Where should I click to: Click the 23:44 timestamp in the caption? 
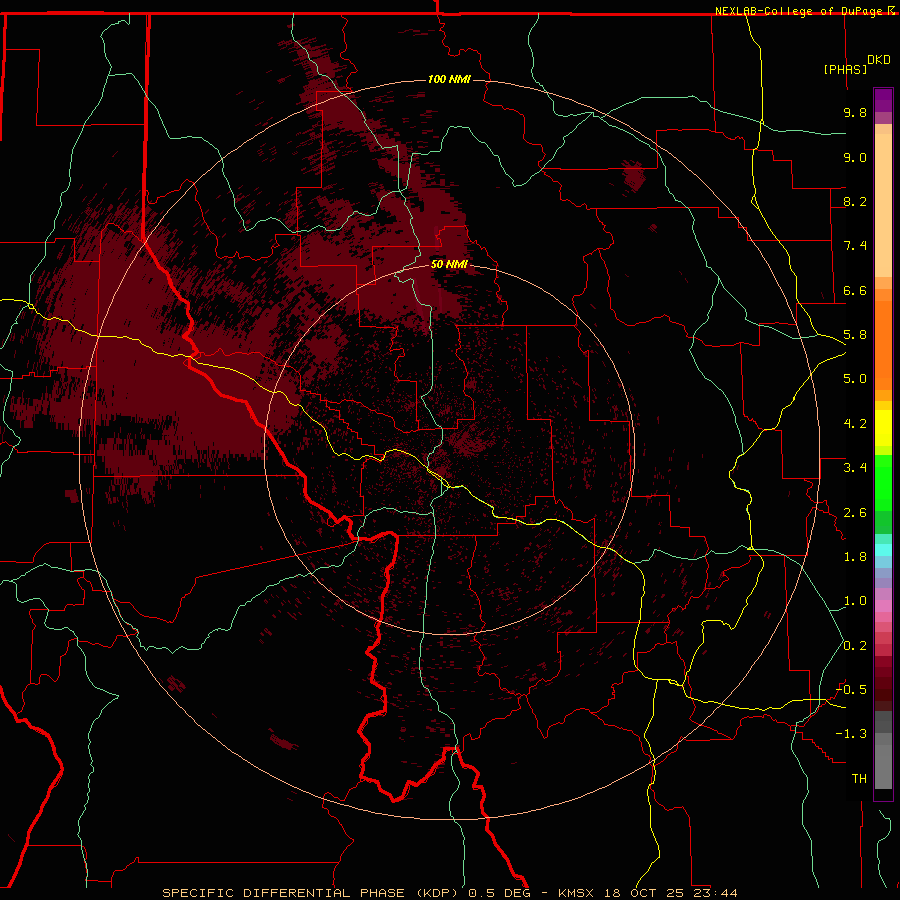click(x=716, y=893)
